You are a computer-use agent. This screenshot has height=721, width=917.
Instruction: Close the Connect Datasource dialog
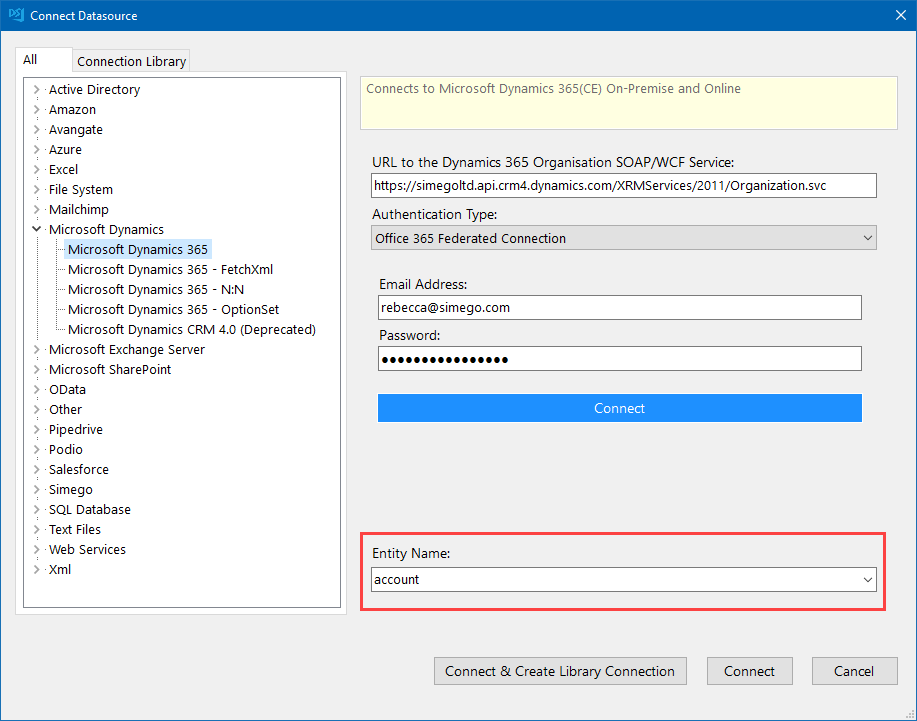[x=901, y=15]
